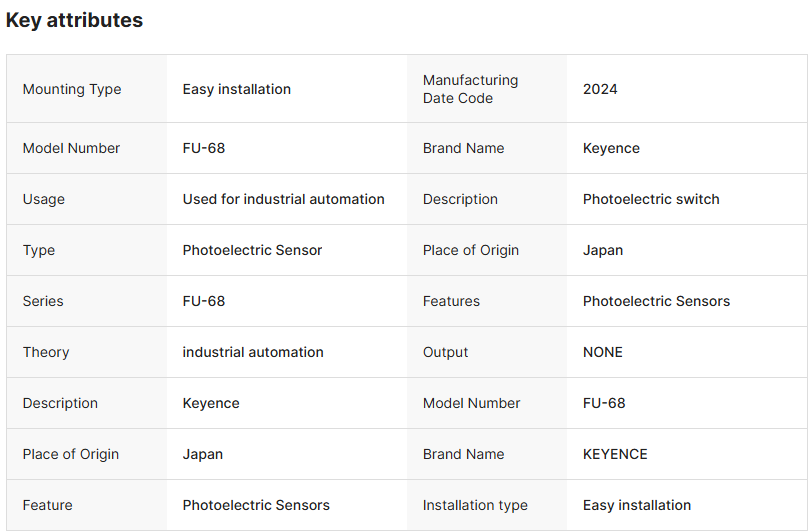Click the FU-68 value beside Series
Screen dimensions: 809x531
tap(204, 301)
